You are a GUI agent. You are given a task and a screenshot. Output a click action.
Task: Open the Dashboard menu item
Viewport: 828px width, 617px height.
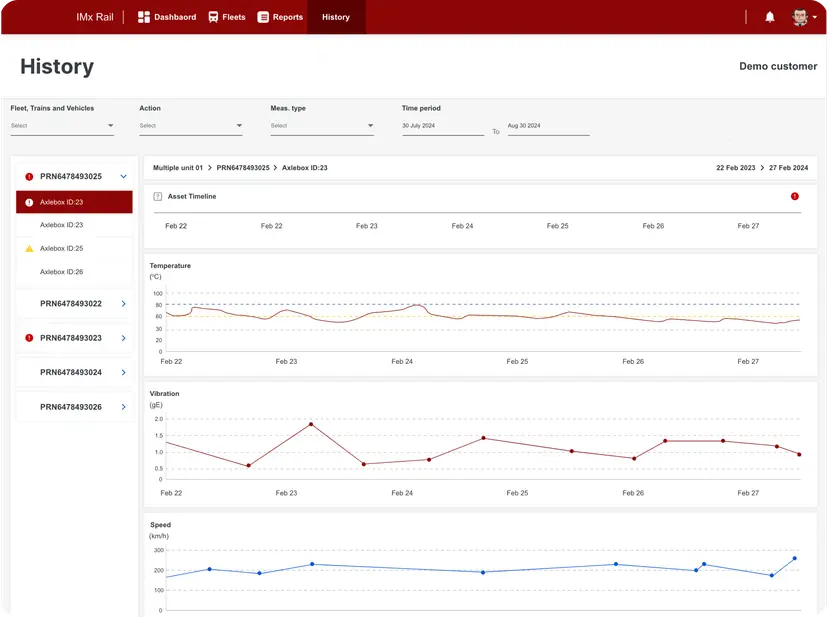pos(166,16)
